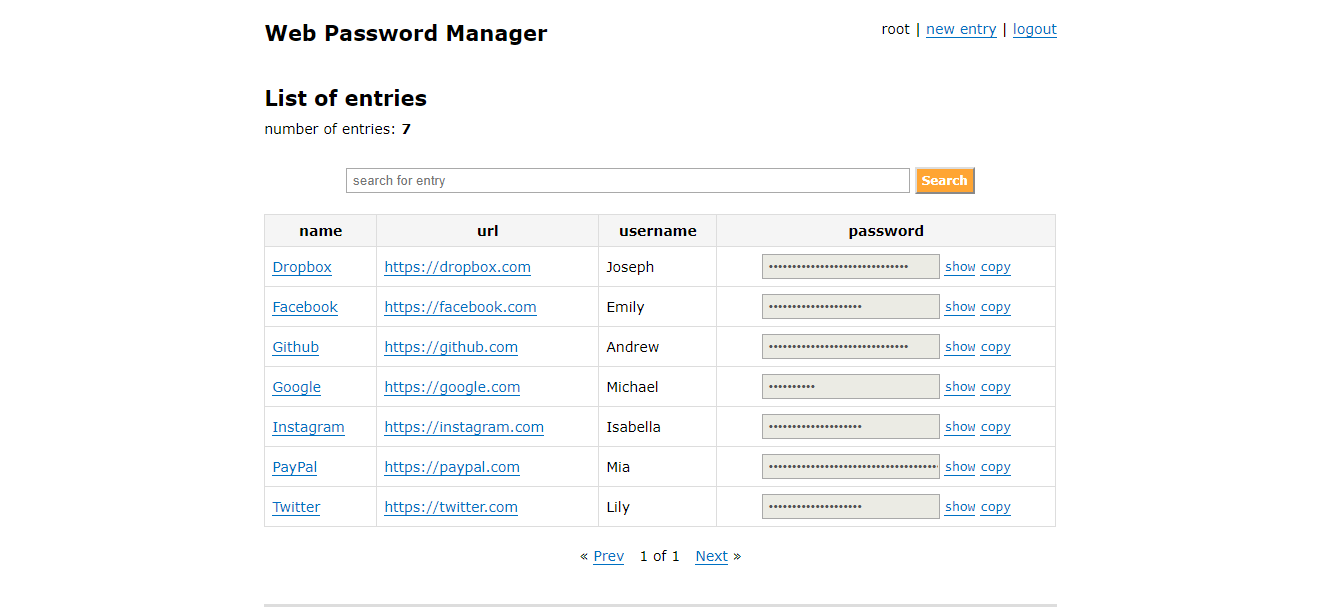Select username Lily

[x=618, y=507]
